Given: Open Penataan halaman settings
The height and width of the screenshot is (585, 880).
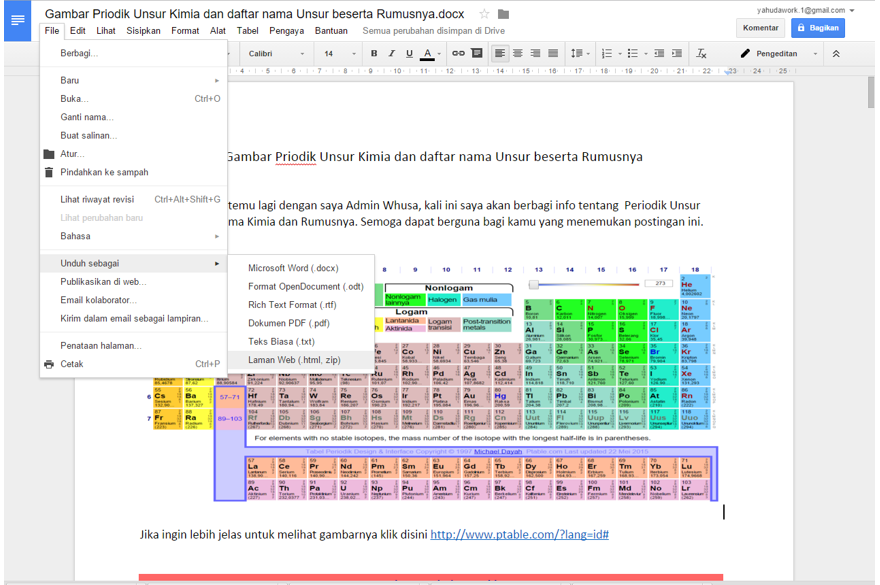Looking at the screenshot, I should point(134,346).
